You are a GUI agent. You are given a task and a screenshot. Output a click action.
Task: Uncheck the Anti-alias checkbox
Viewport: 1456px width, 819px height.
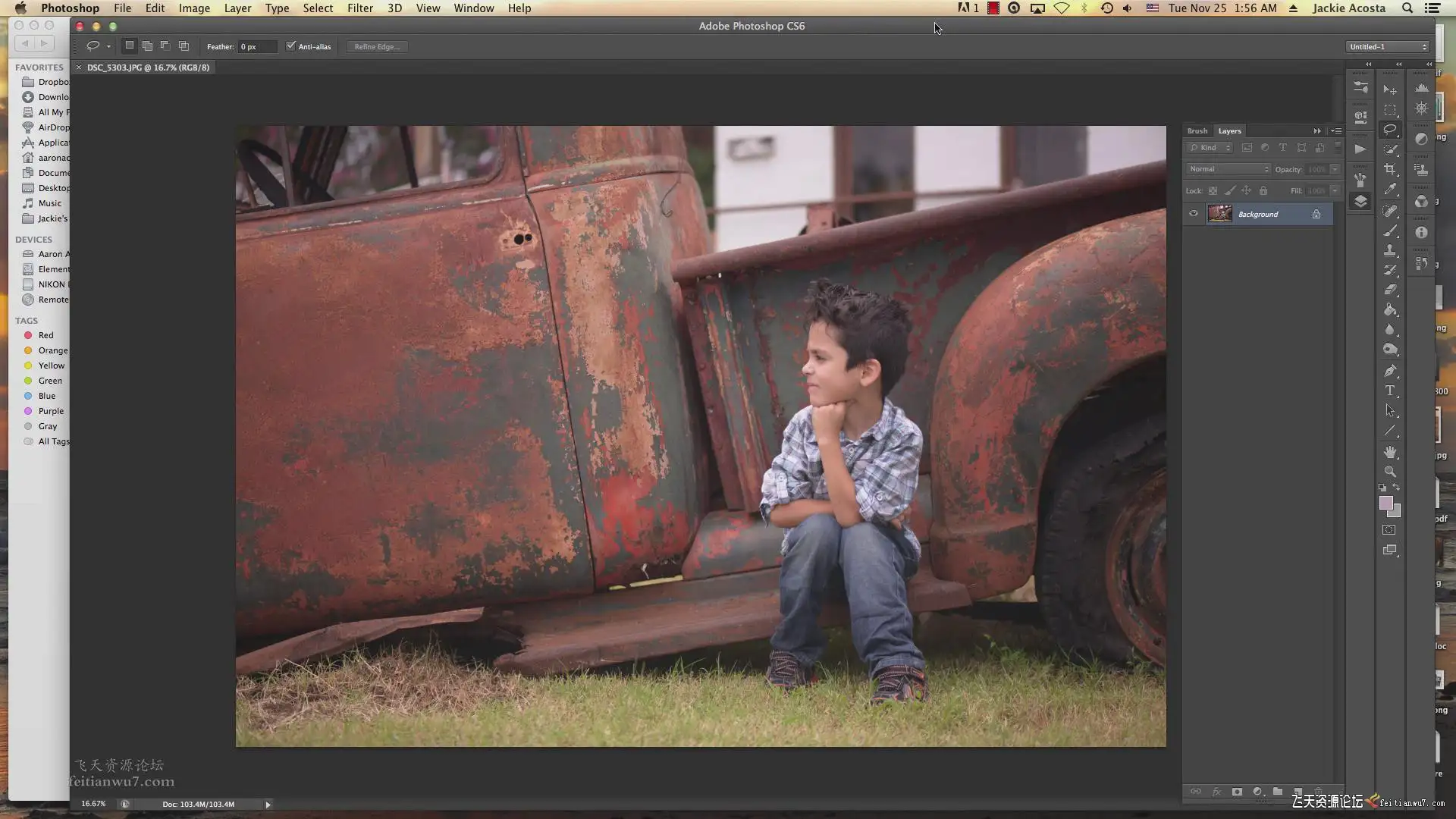290,46
